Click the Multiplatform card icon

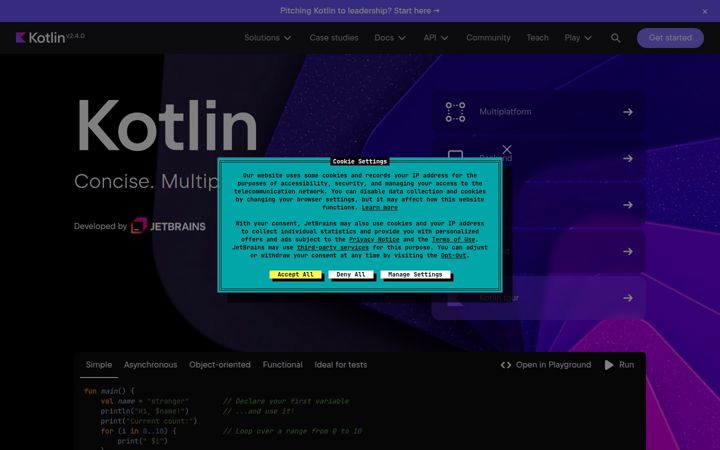pyautogui.click(x=455, y=112)
